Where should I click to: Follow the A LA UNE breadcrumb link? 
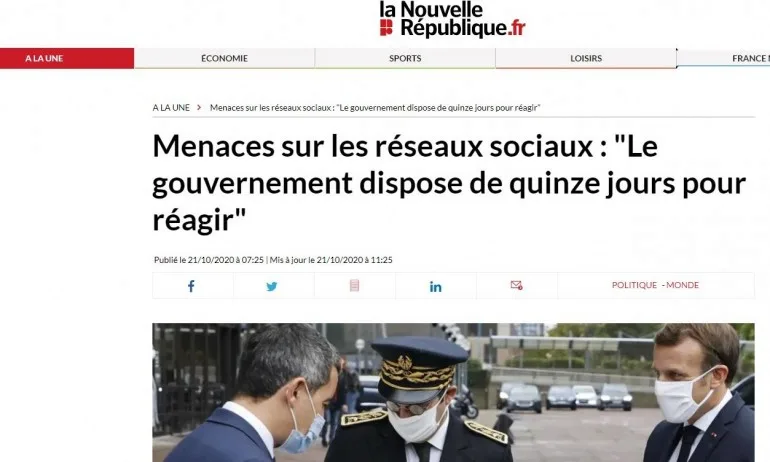[x=171, y=108]
